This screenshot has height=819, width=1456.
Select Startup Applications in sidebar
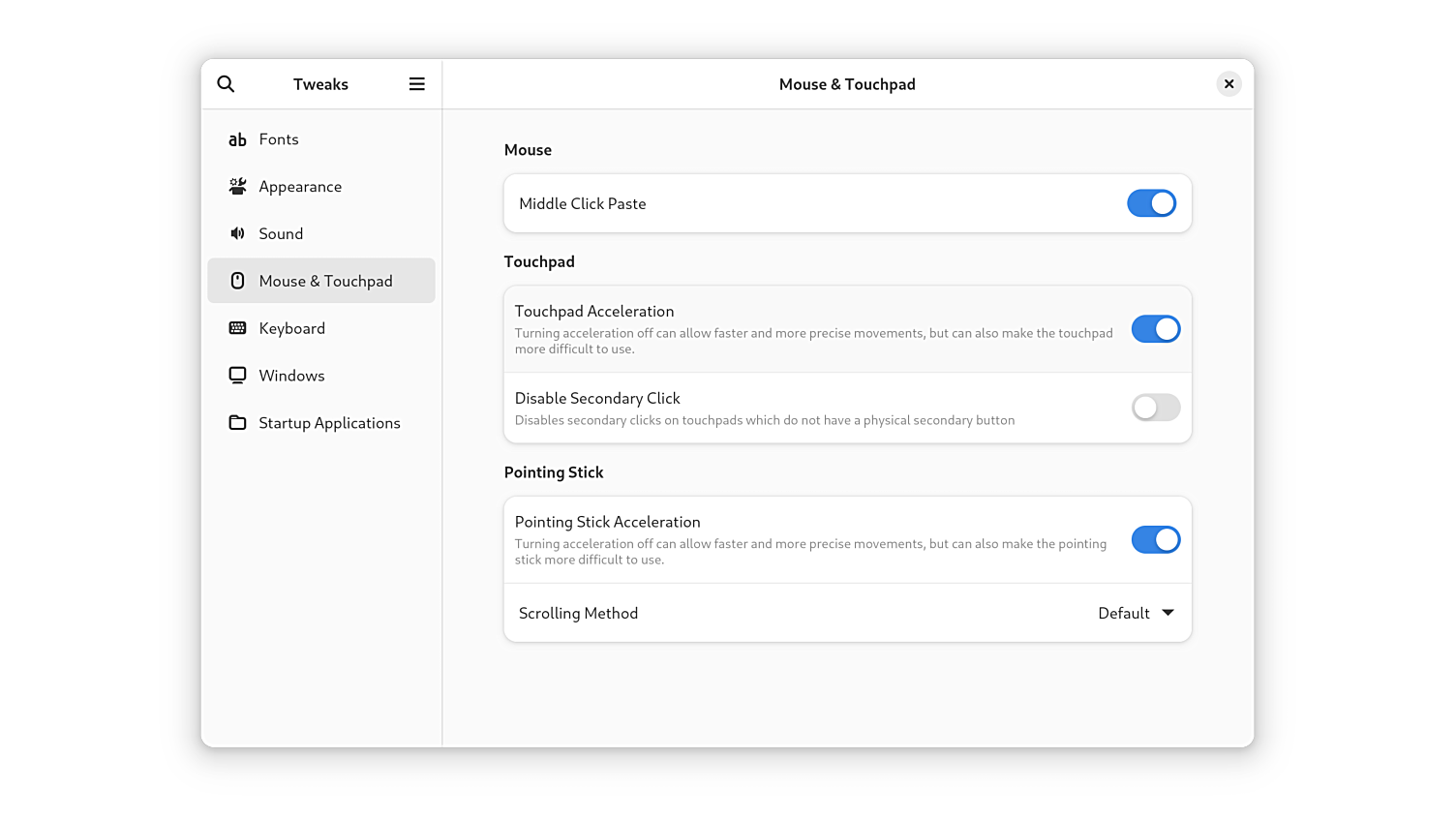[x=329, y=423]
